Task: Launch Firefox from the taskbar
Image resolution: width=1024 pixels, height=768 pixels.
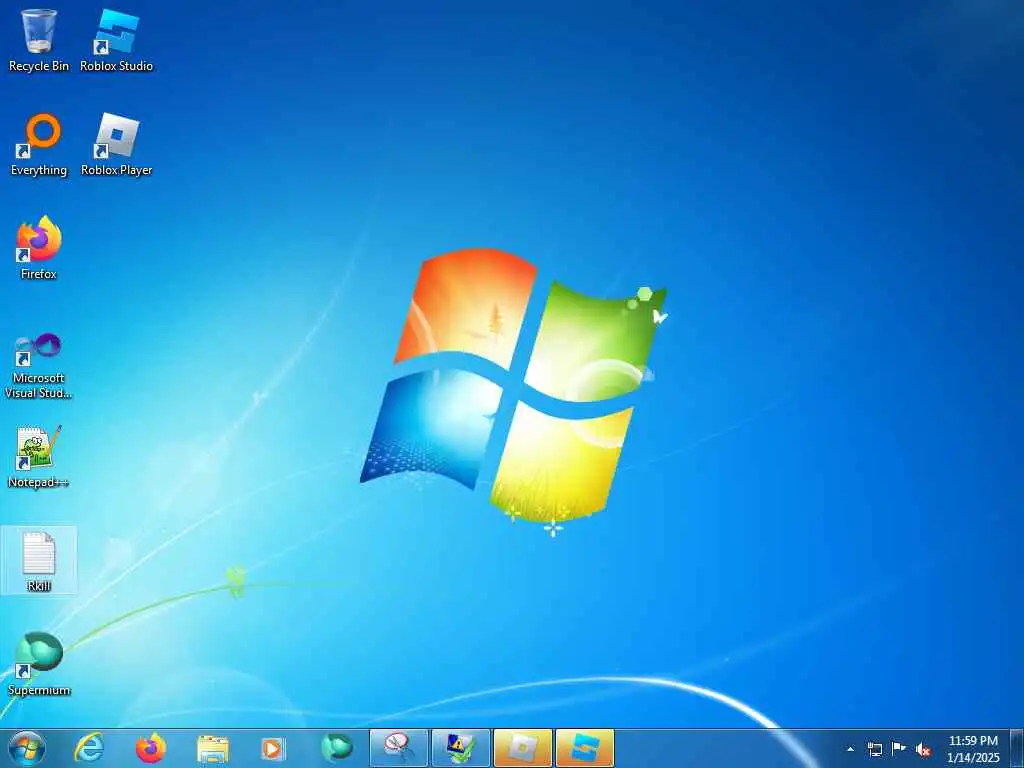Action: tap(150, 748)
